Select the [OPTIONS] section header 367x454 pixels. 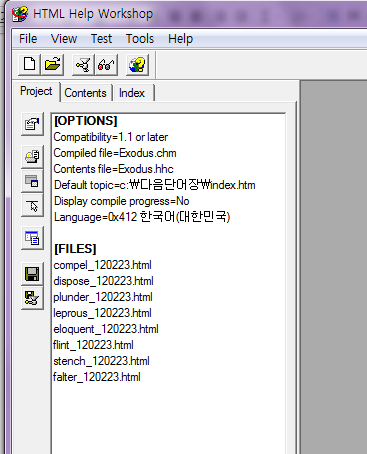[86, 121]
